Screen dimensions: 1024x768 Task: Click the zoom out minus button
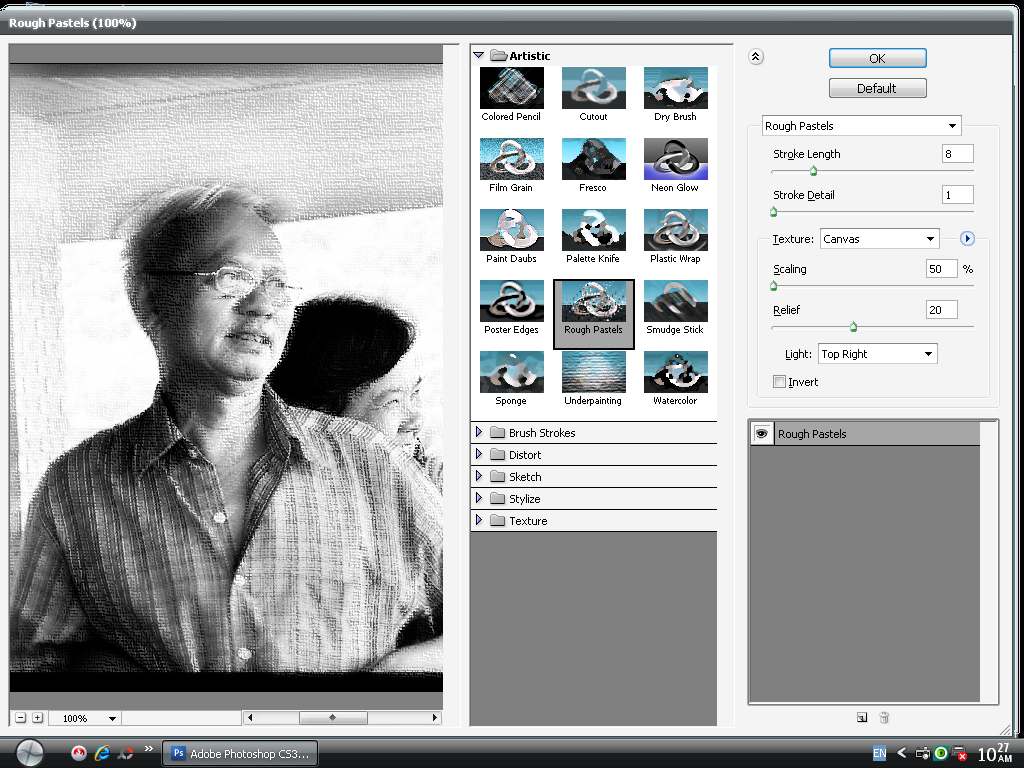pos(20,718)
